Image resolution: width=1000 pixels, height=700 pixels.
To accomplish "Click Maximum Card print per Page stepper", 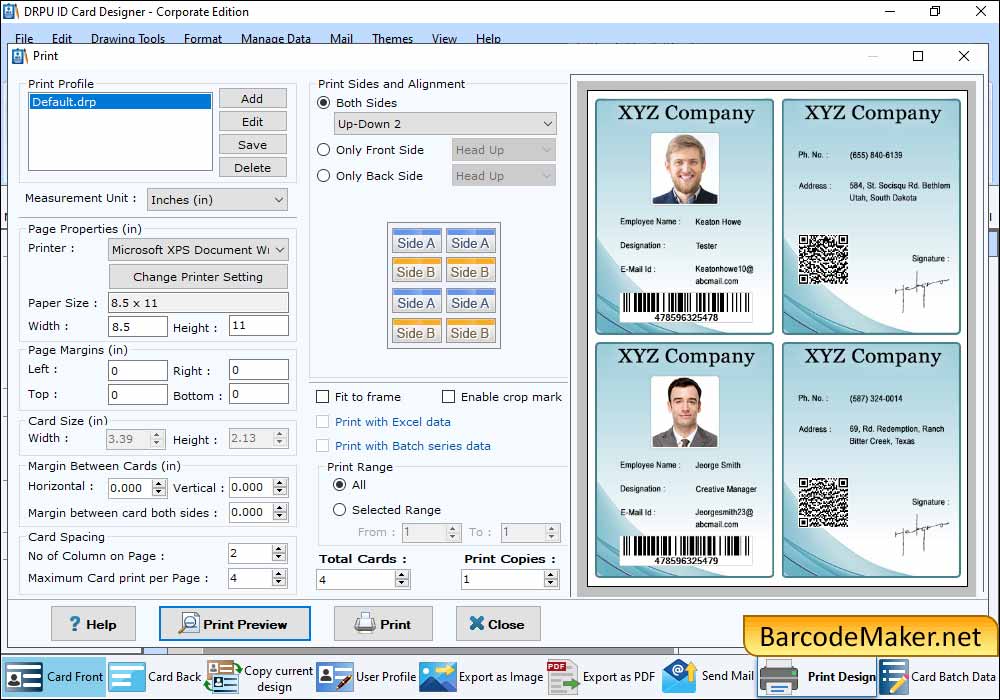I will coord(279,578).
